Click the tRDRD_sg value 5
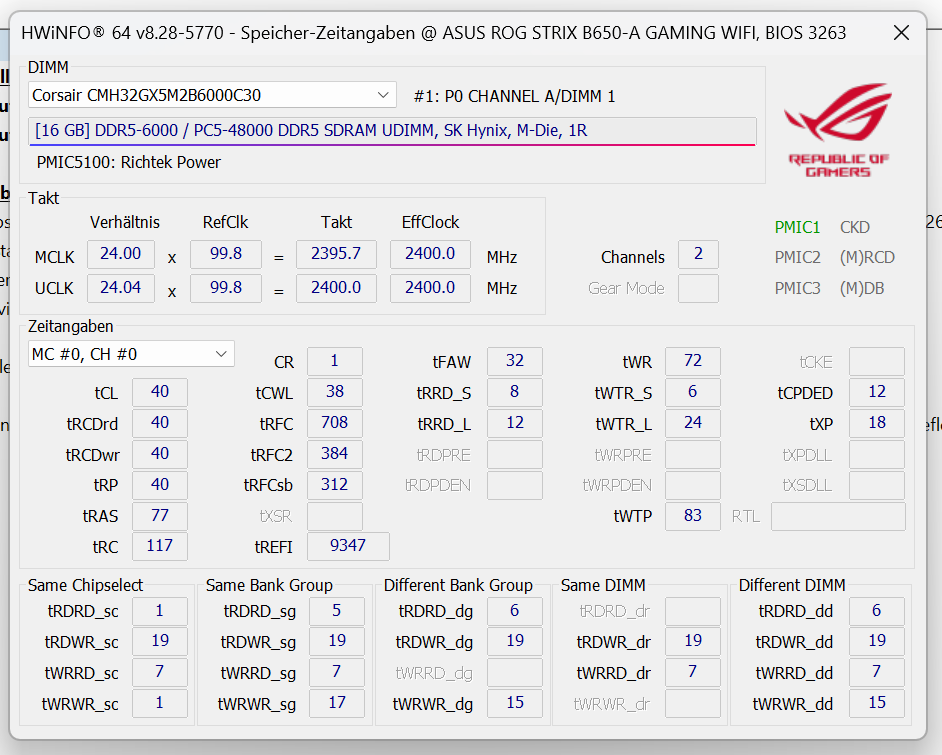Image resolution: width=942 pixels, height=755 pixels. pos(337,611)
